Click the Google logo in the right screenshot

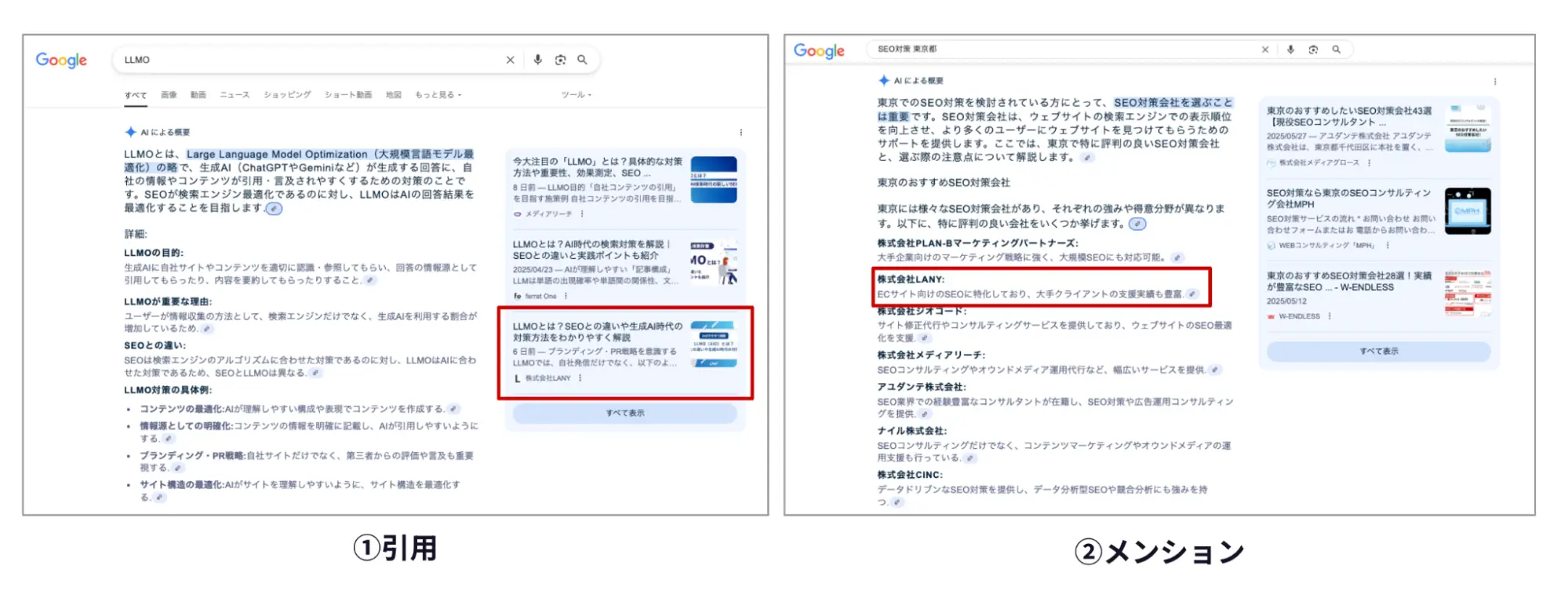(x=819, y=51)
